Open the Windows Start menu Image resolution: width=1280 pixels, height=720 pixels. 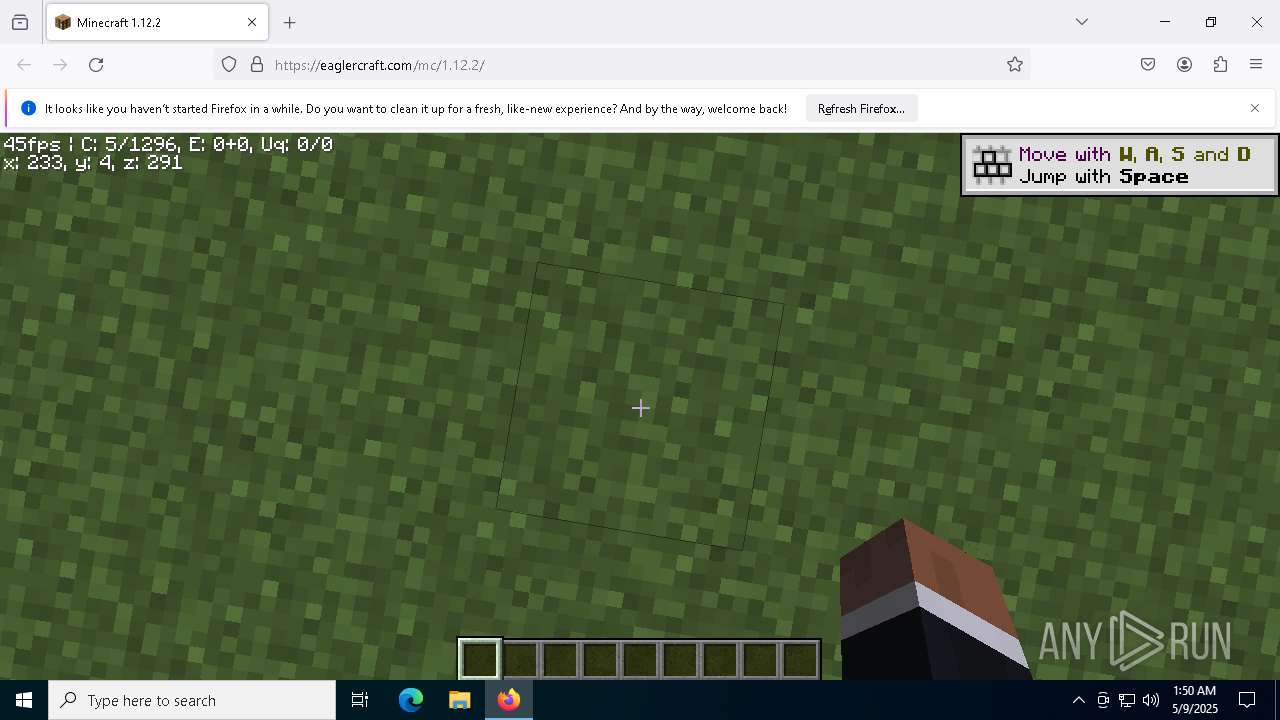24,700
